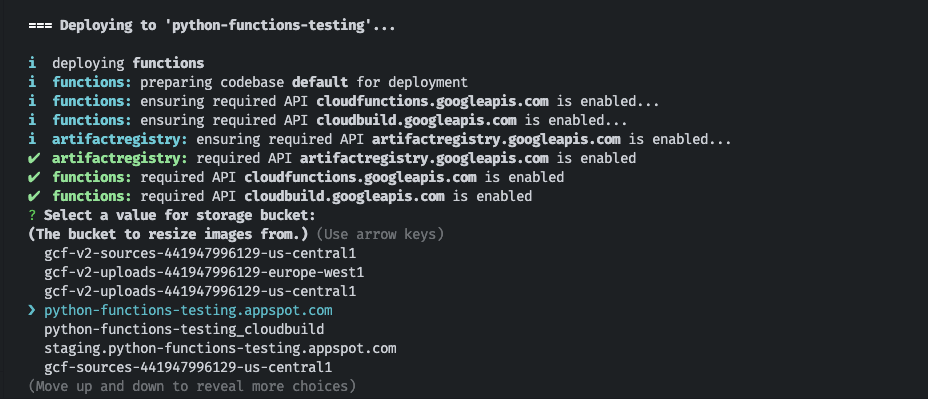Click the green question mark prompt icon
Image resolution: width=928 pixels, height=399 pixels.
click(32, 215)
